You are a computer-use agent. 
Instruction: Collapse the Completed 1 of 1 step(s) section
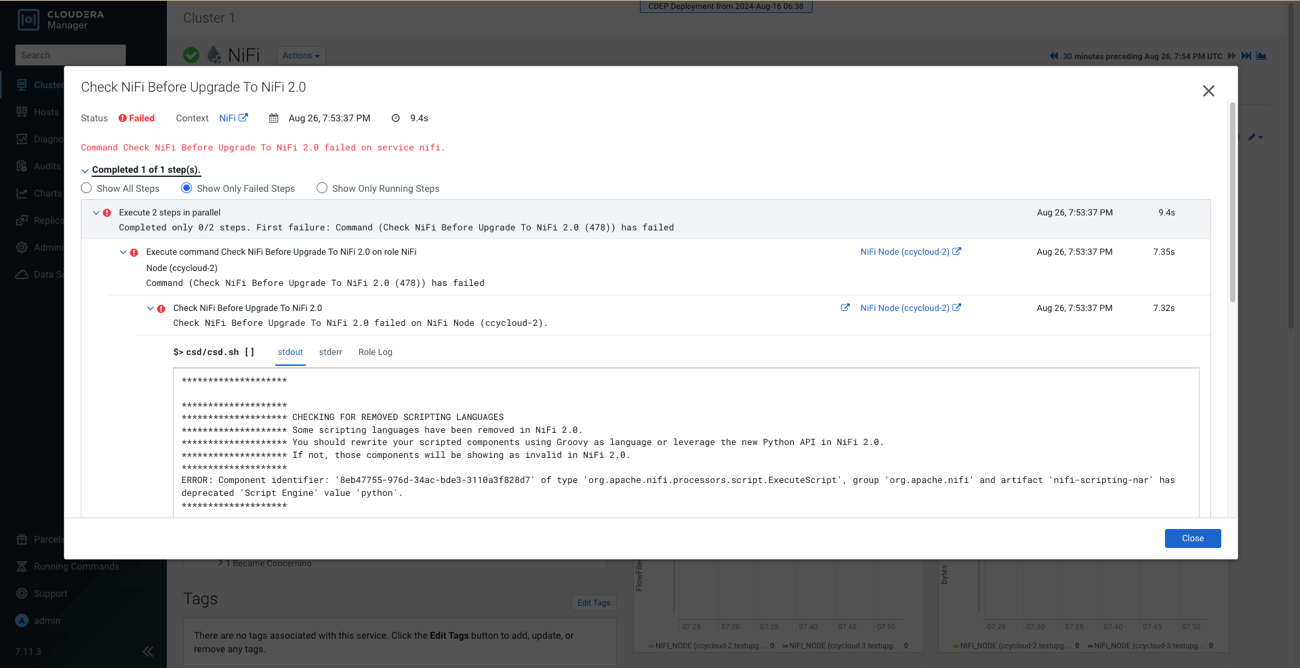pos(85,171)
